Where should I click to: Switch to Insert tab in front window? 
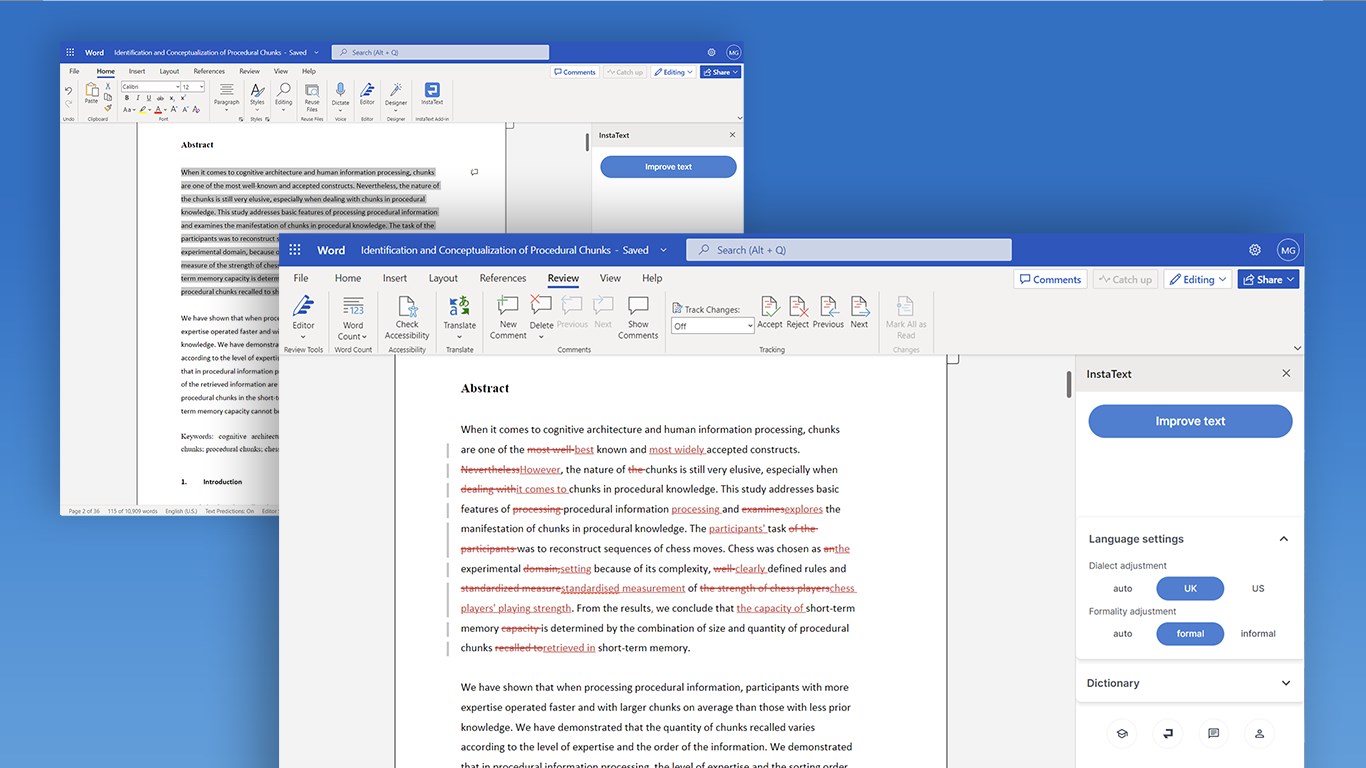(x=395, y=278)
